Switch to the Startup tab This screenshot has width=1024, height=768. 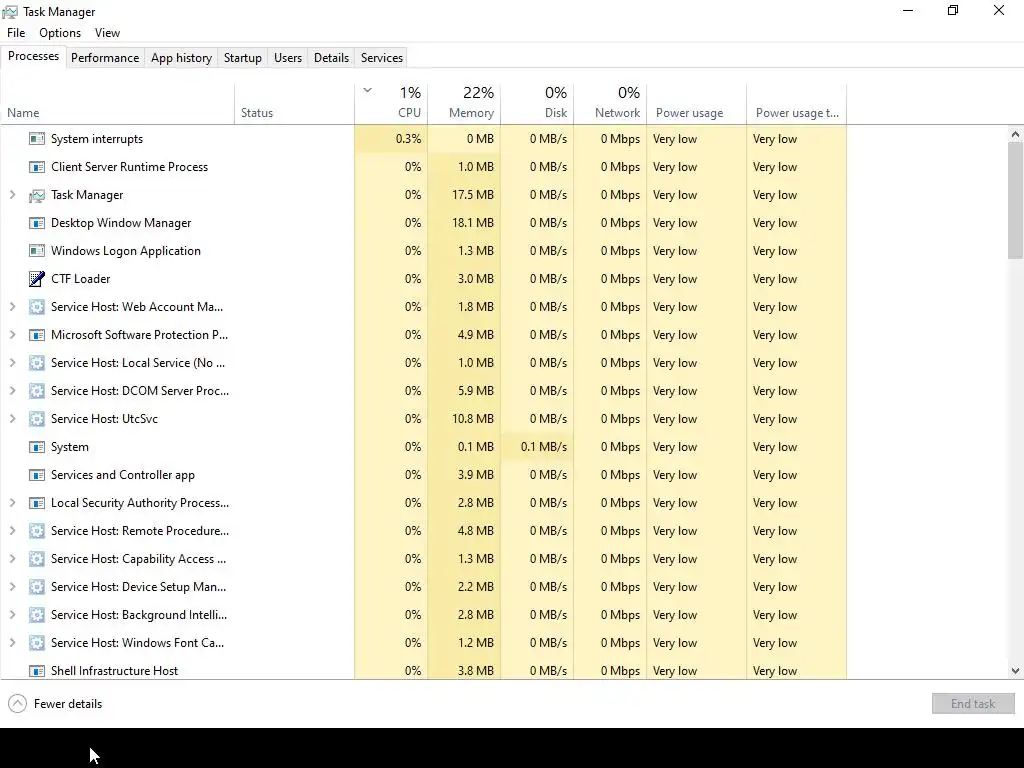pyautogui.click(x=243, y=57)
